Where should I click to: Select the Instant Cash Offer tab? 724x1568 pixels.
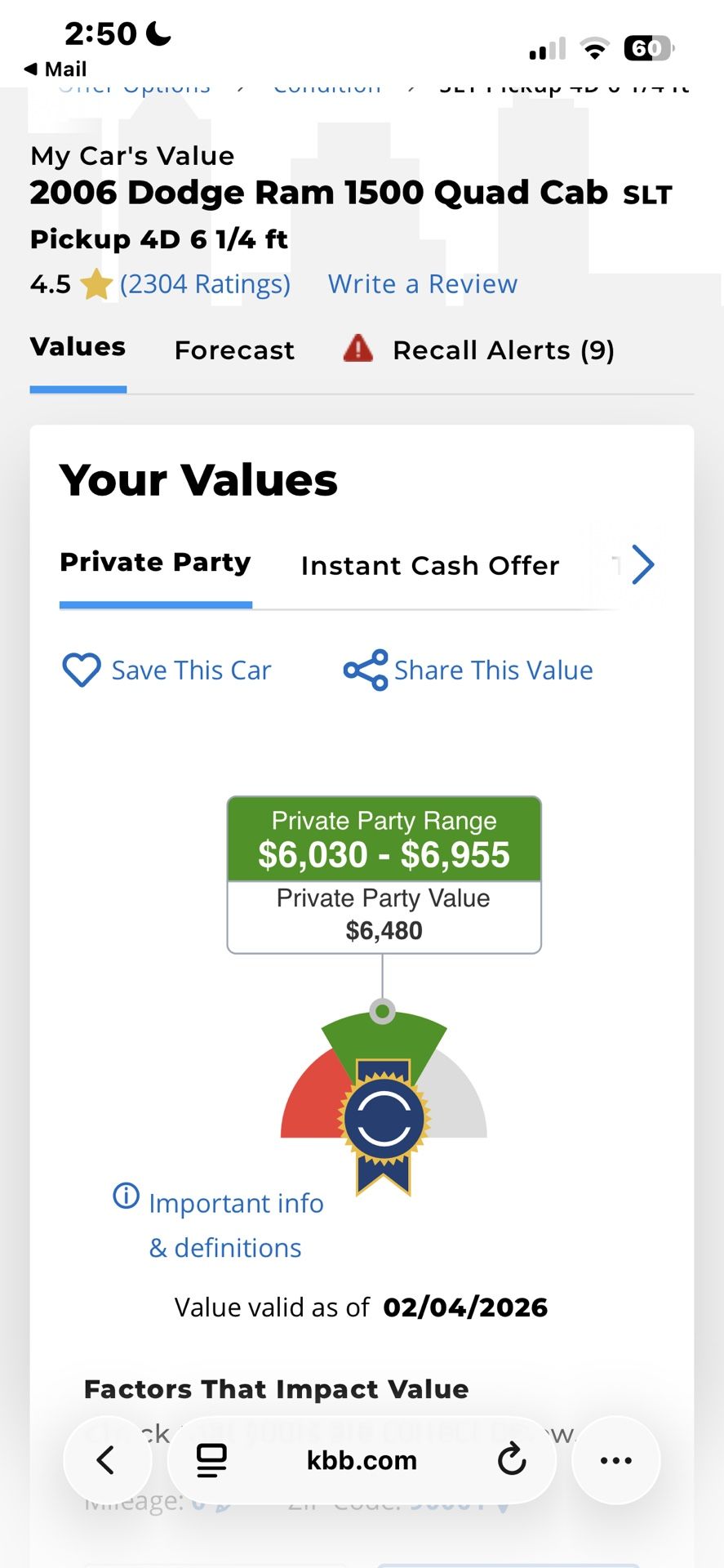click(430, 565)
